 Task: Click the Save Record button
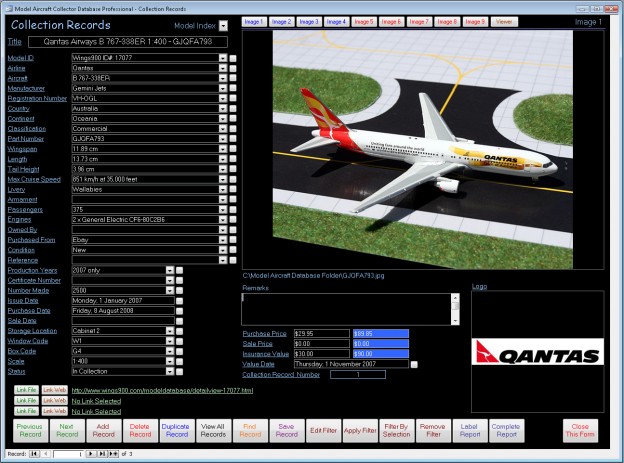[287, 430]
